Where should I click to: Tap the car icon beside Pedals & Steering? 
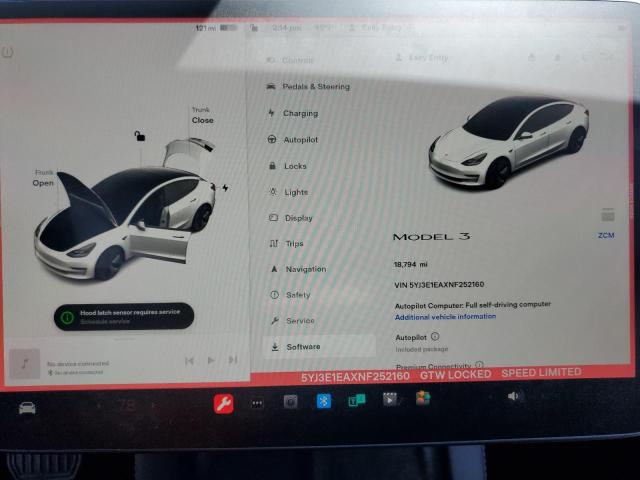click(271, 87)
